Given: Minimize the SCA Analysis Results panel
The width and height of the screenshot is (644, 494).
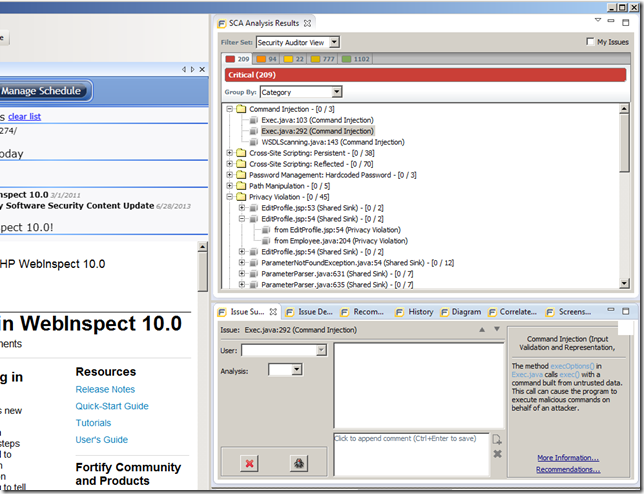Looking at the screenshot, I should [611, 21].
